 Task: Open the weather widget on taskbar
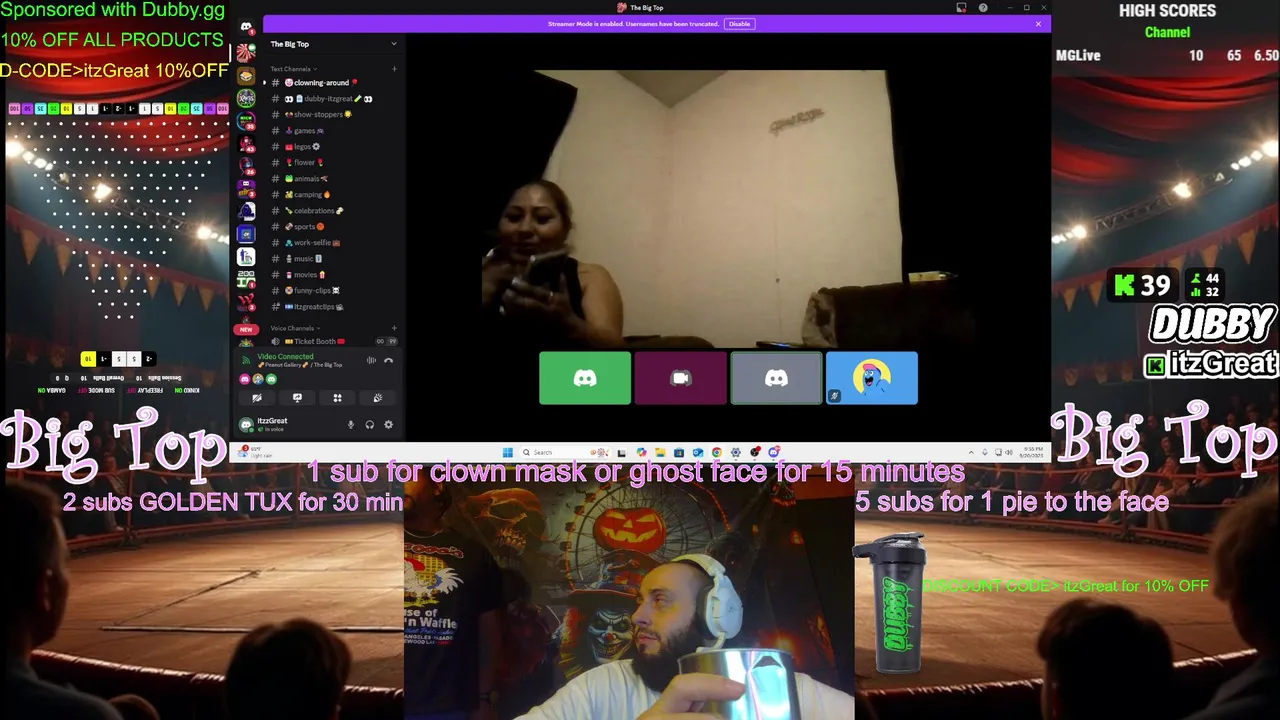tap(256, 452)
